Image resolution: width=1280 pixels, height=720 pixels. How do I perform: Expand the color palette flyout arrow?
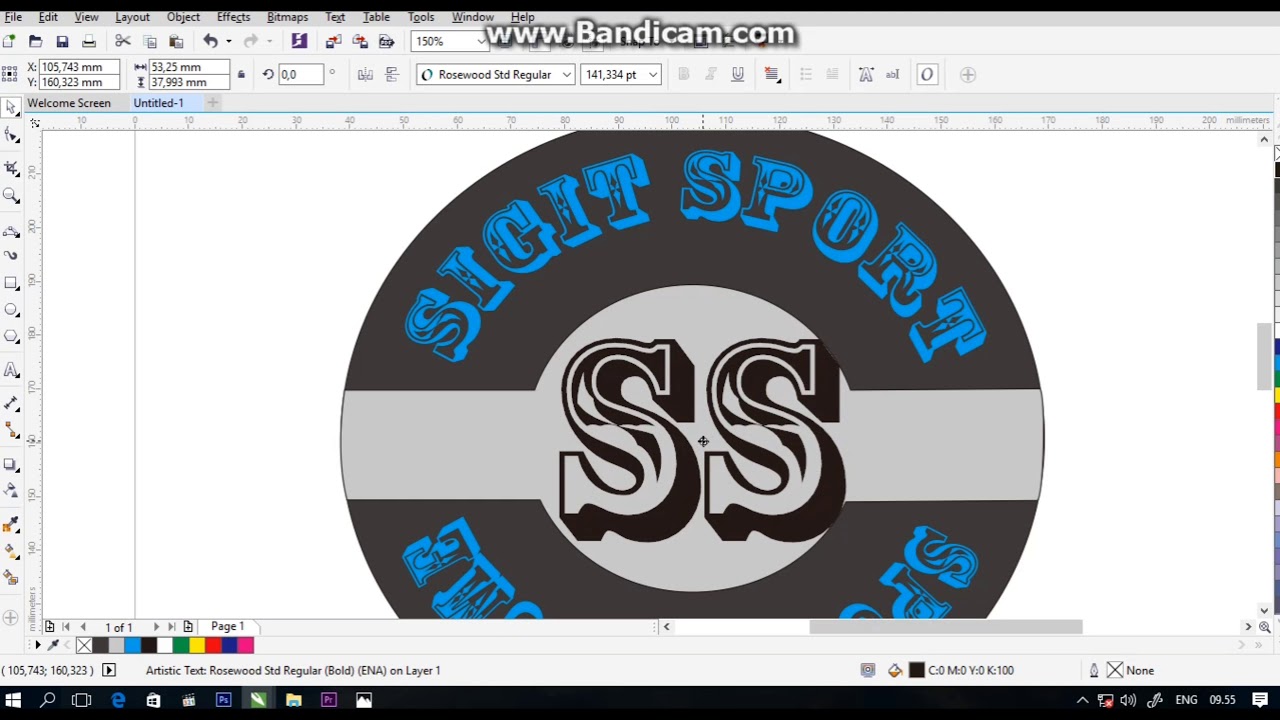click(x=38, y=646)
